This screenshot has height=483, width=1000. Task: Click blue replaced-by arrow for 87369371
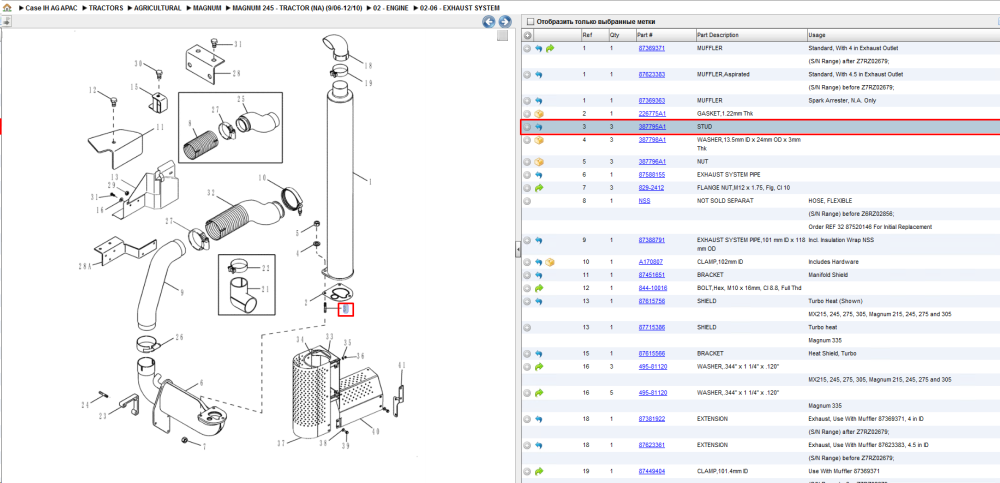click(x=539, y=48)
